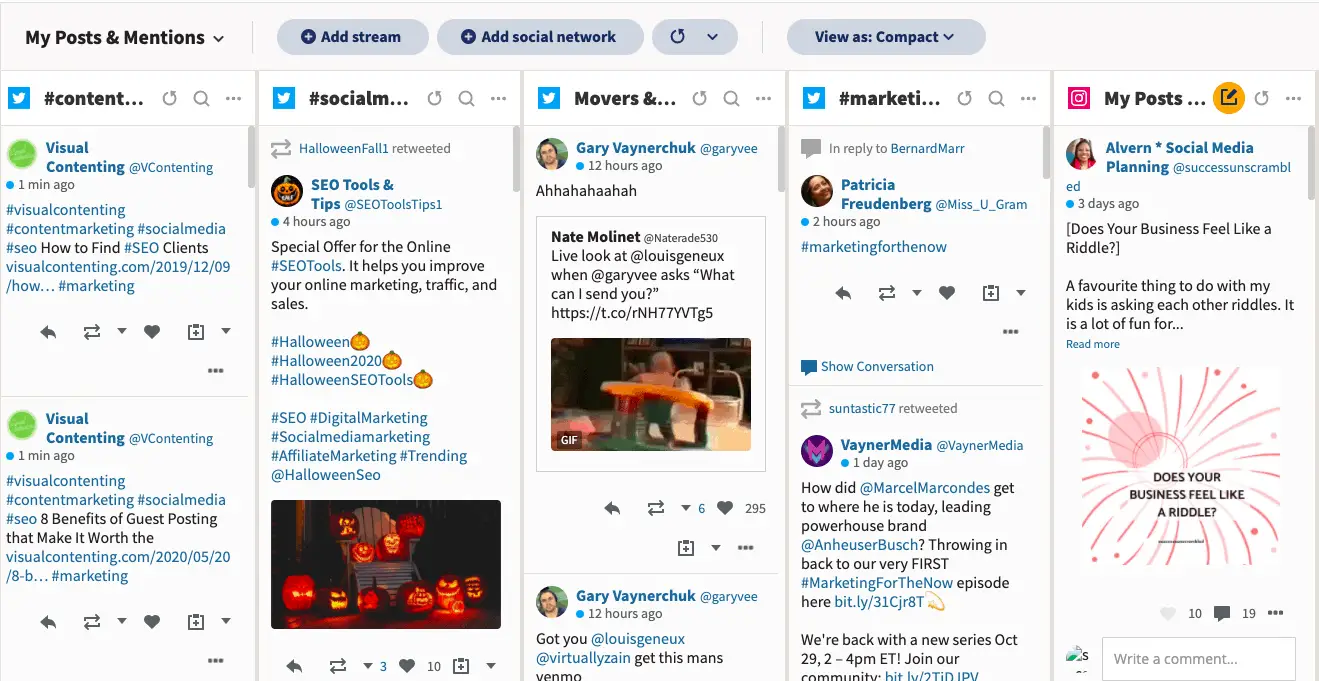Open the Halloween pumpkins image
The image size is (1319, 681).
point(386,564)
